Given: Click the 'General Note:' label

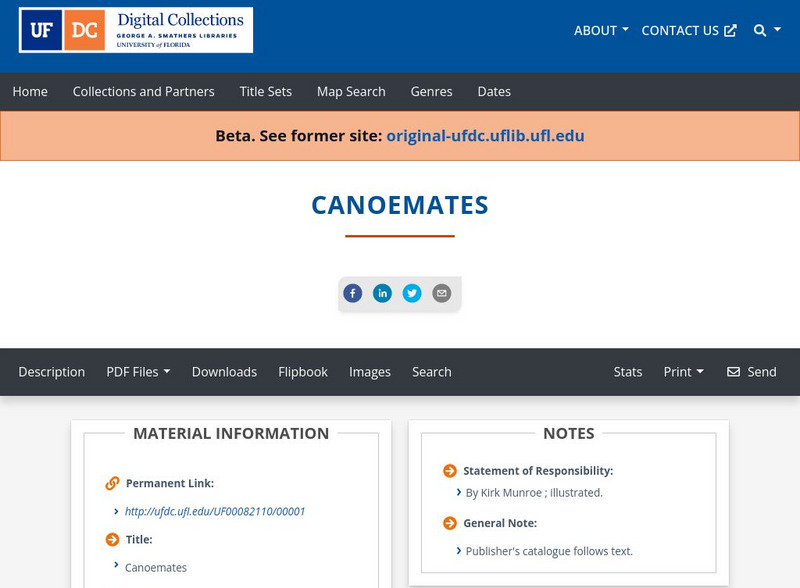Looking at the screenshot, I should [500, 523].
